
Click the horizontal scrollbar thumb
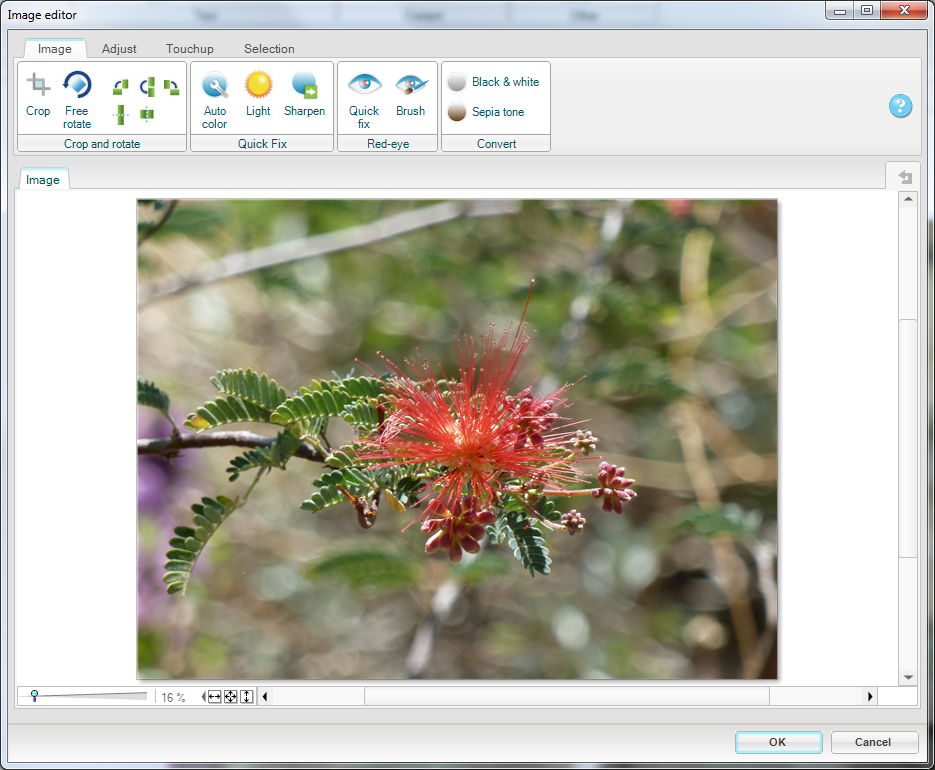[567, 696]
